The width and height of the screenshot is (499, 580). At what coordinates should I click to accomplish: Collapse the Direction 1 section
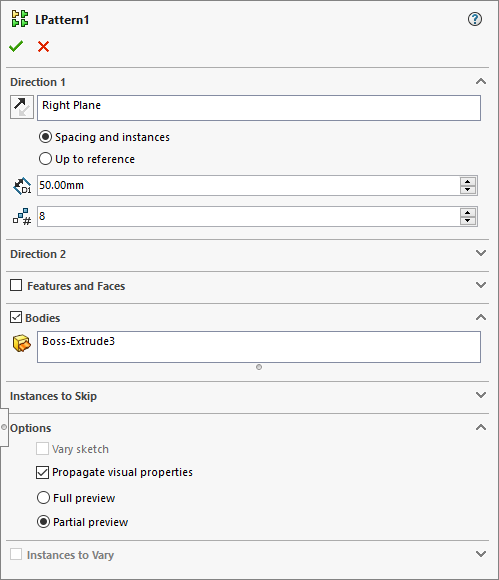(481, 81)
